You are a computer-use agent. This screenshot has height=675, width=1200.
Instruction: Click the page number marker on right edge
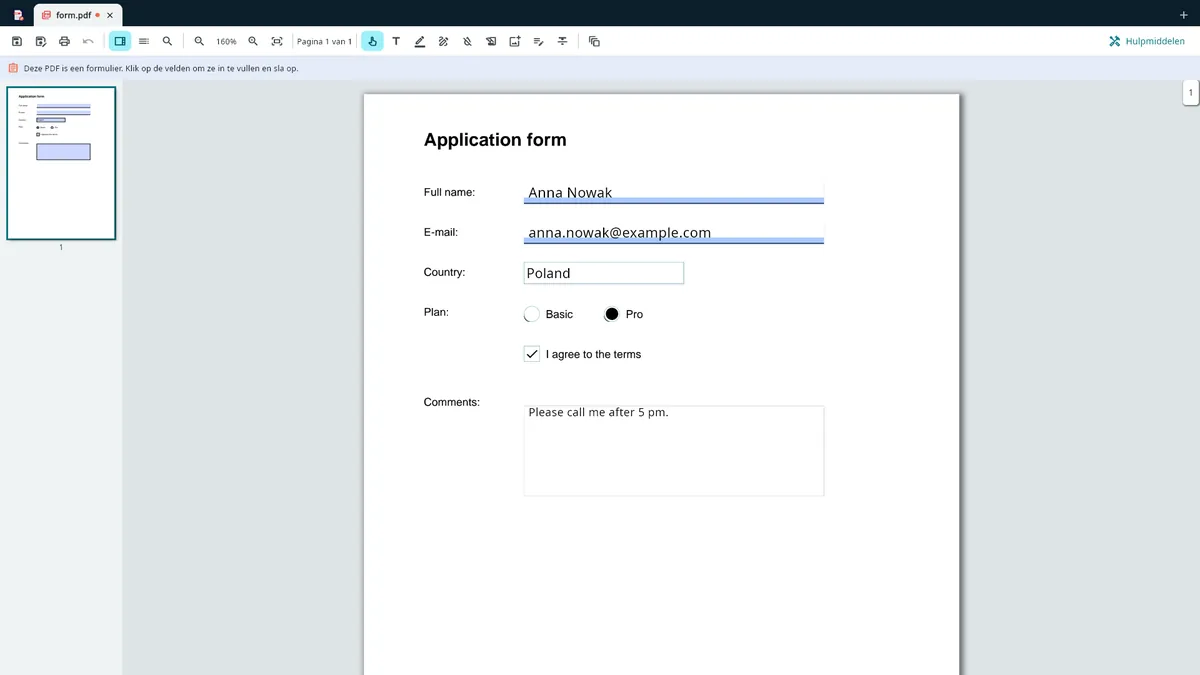[1190, 93]
